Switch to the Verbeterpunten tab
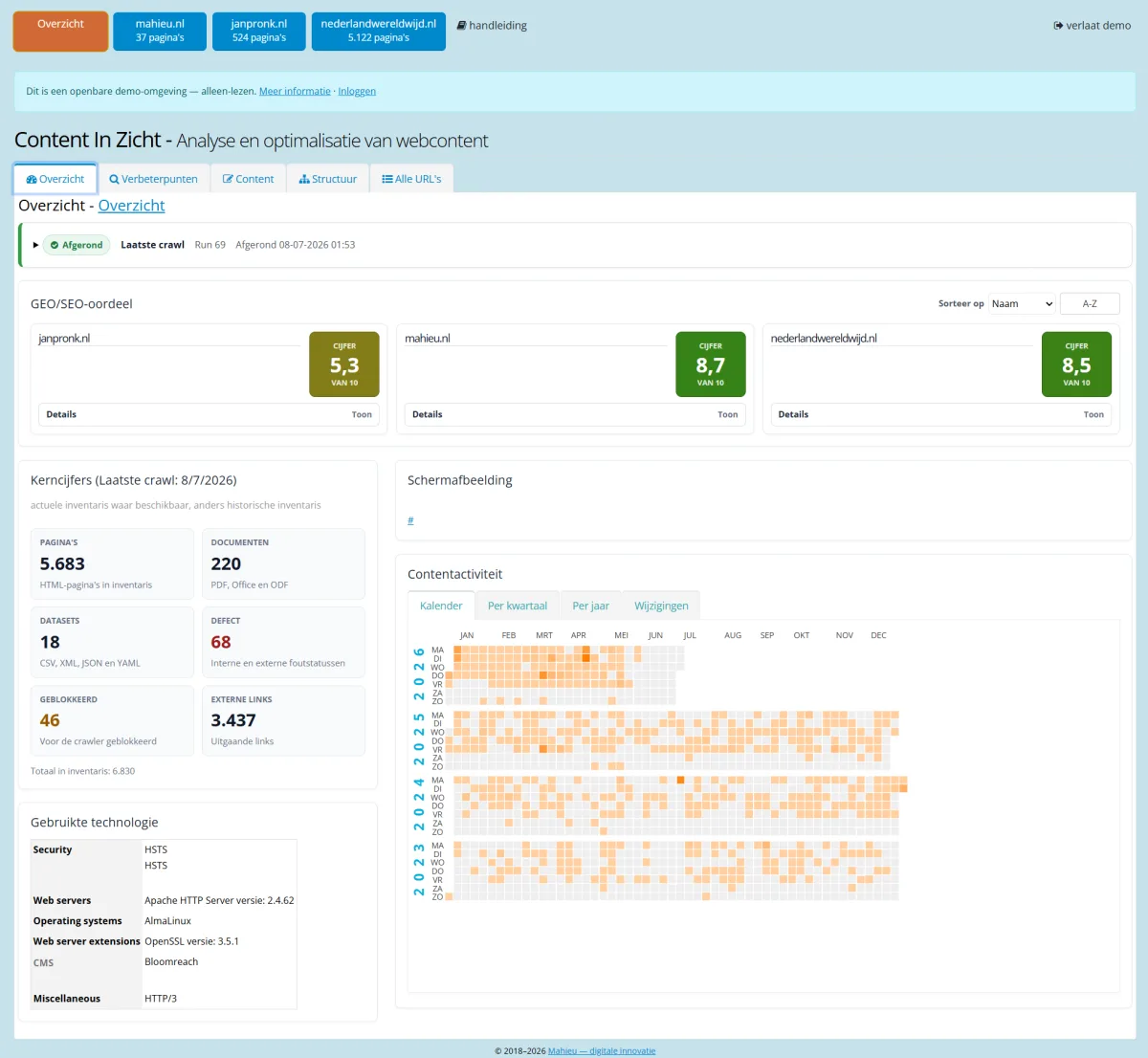Image resolution: width=1148 pixels, height=1058 pixels. tap(153, 179)
